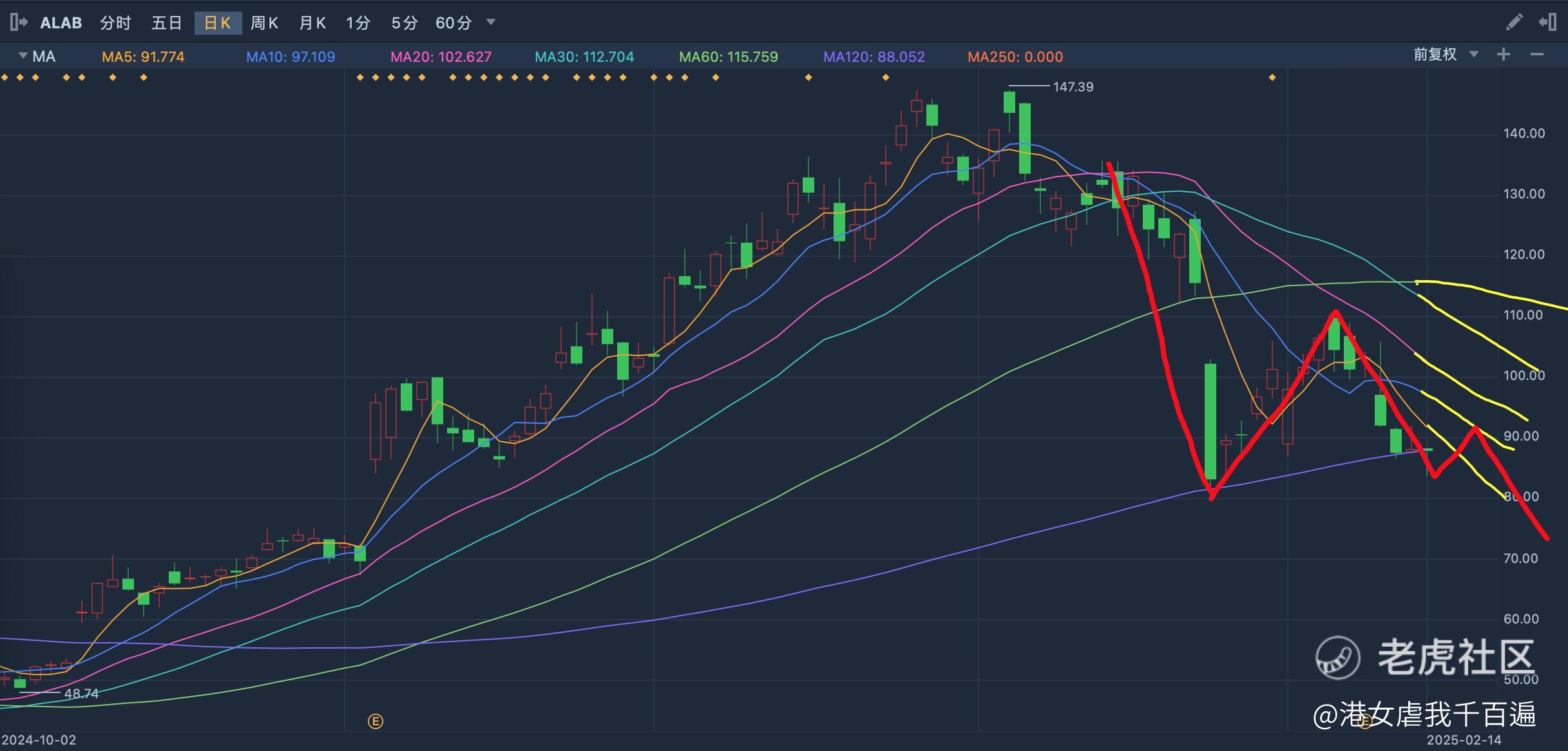Click the MA5: 91.774 label

pyautogui.click(x=143, y=57)
